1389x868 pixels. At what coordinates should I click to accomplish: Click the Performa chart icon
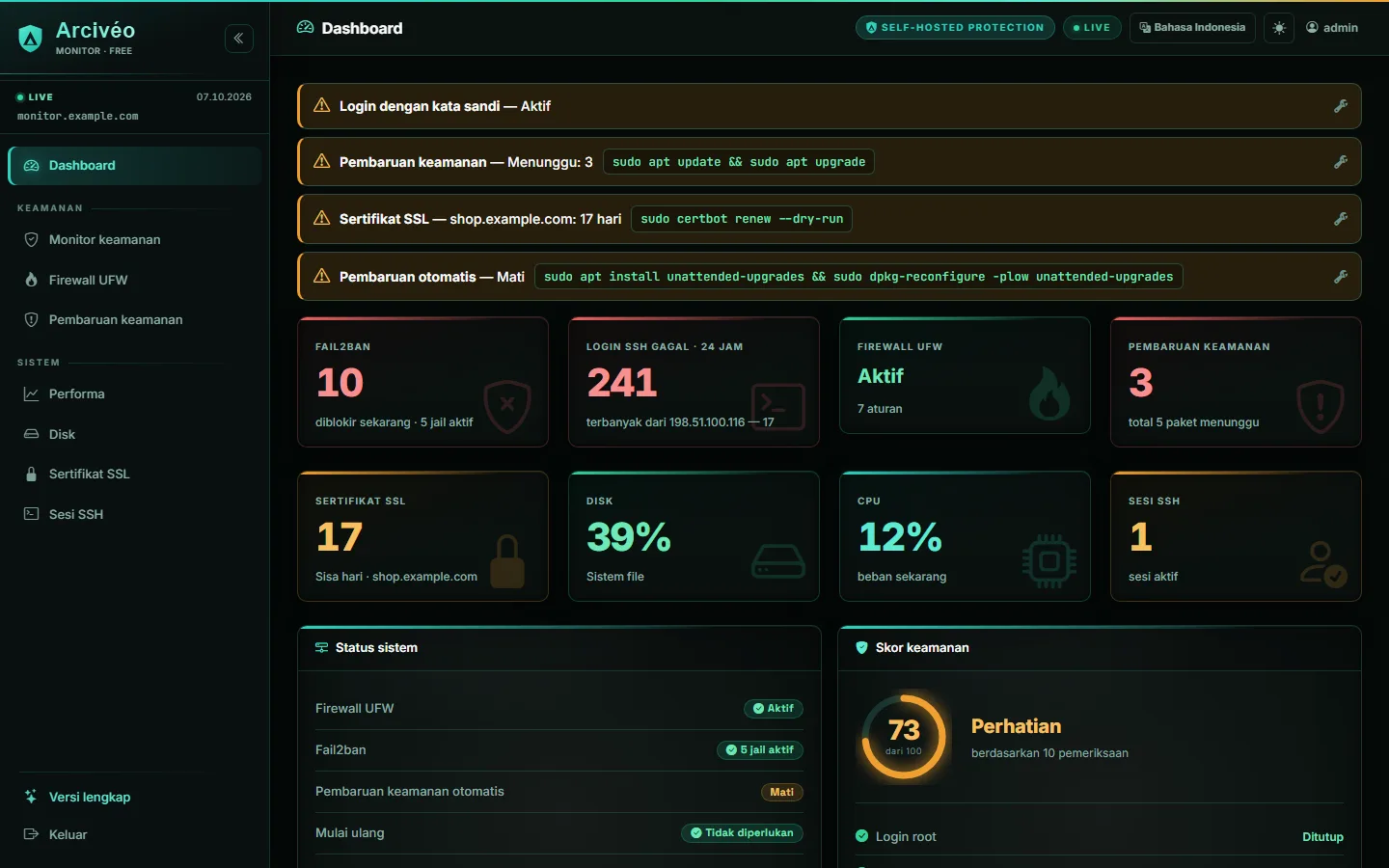(x=31, y=393)
